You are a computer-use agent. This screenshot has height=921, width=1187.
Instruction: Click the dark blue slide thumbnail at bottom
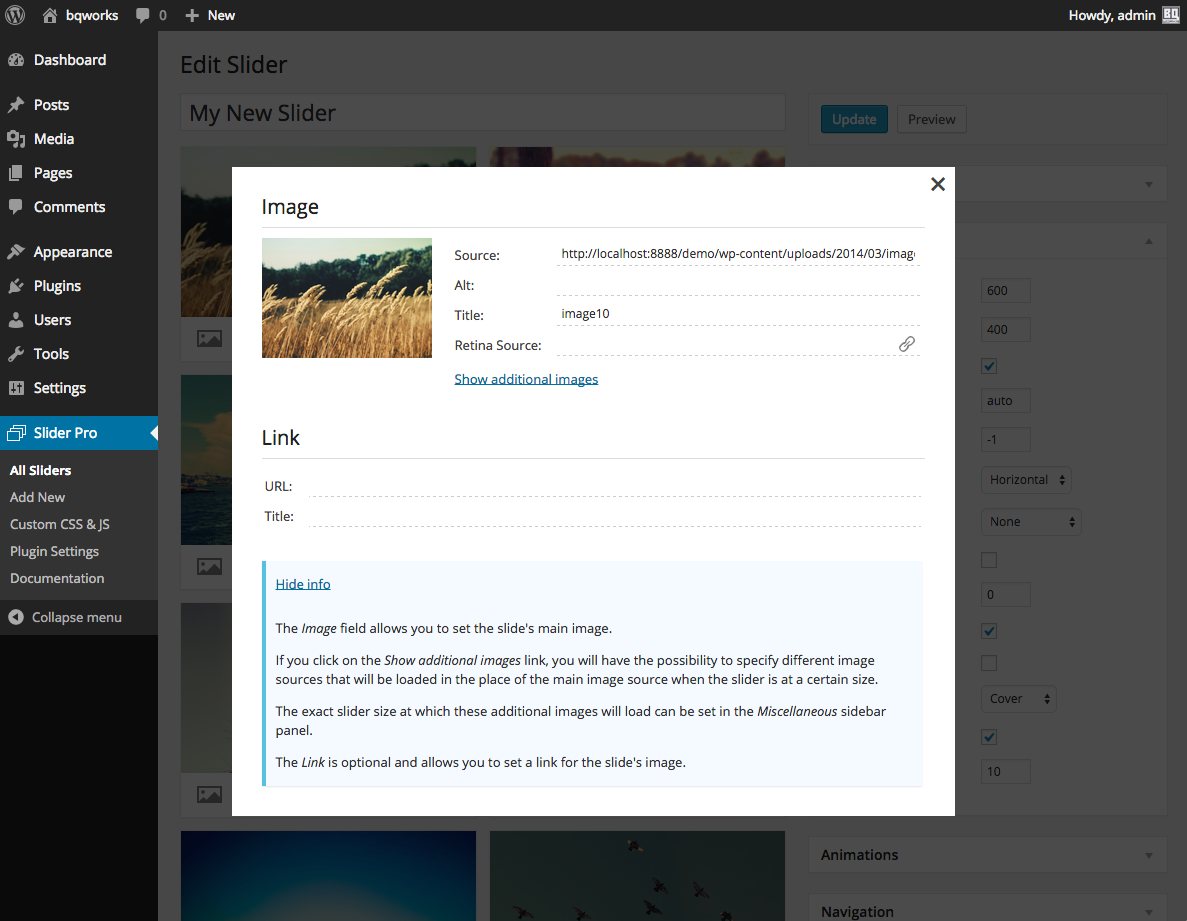tap(329, 876)
